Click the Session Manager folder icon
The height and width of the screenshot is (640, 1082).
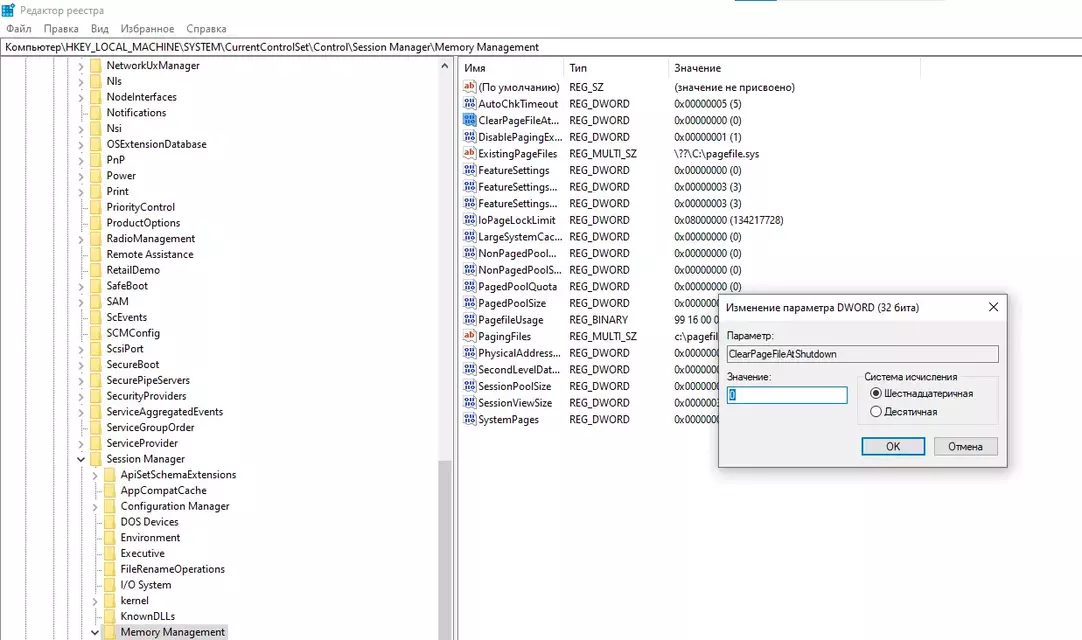(x=95, y=458)
